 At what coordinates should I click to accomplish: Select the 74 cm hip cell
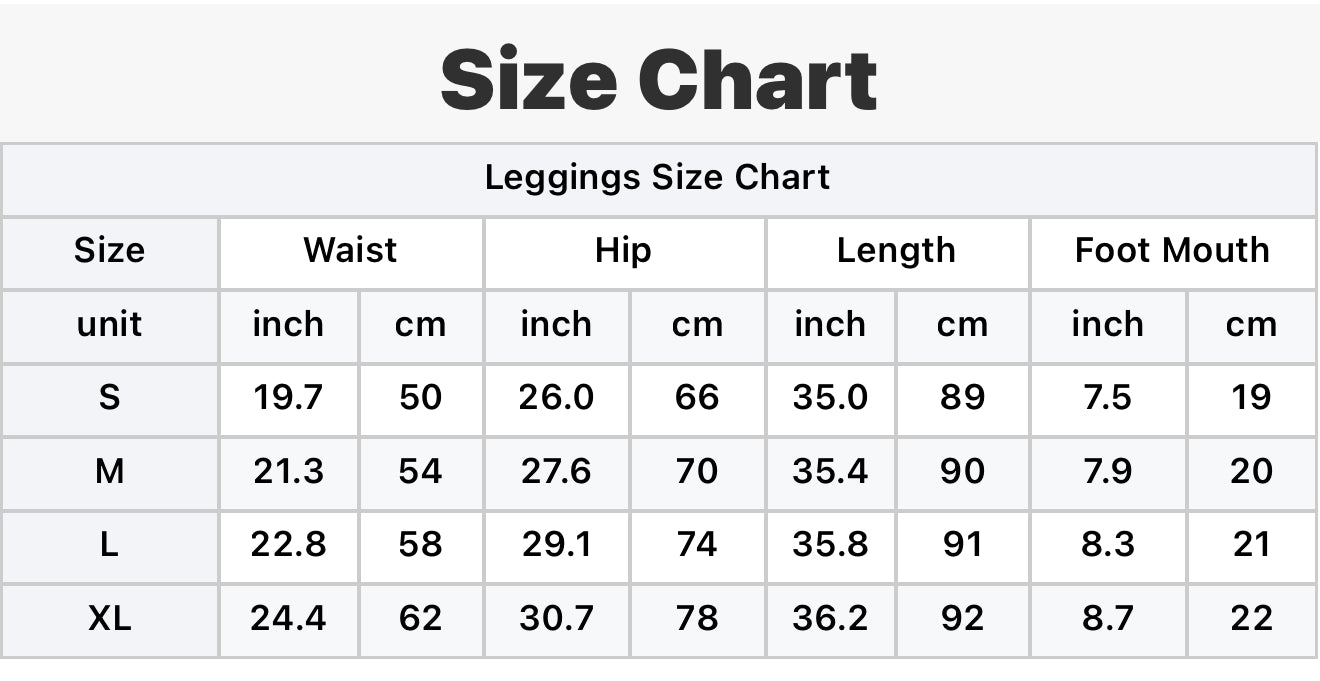coord(697,545)
